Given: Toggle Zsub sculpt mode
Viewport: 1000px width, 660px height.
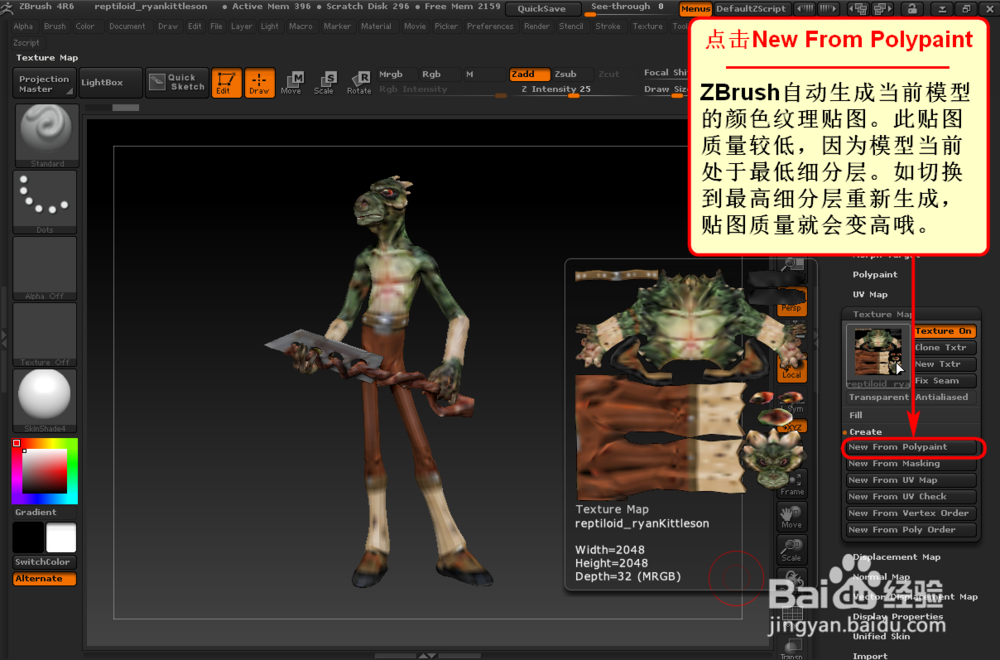Looking at the screenshot, I should click(x=571, y=74).
